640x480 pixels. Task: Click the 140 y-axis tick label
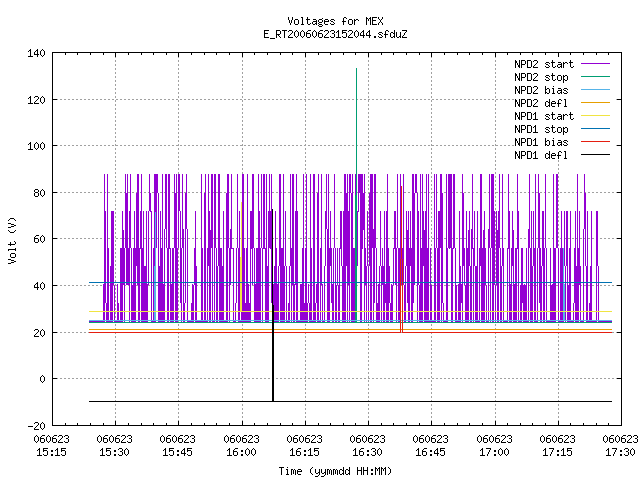pyautogui.click(x=36, y=53)
